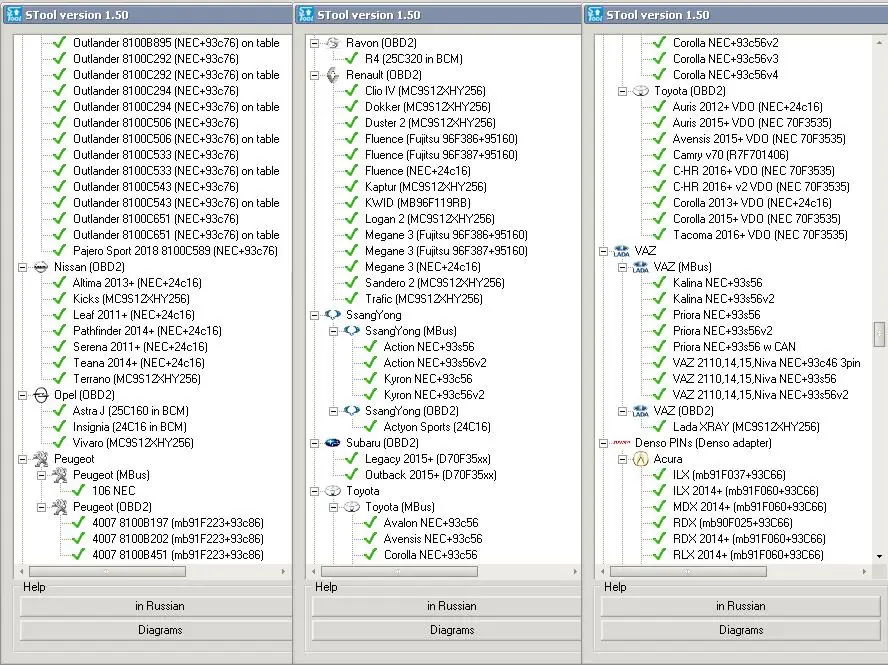The width and height of the screenshot is (888, 665).
Task: Collapse the top-level Peugeot branch
Action: [x=23, y=459]
